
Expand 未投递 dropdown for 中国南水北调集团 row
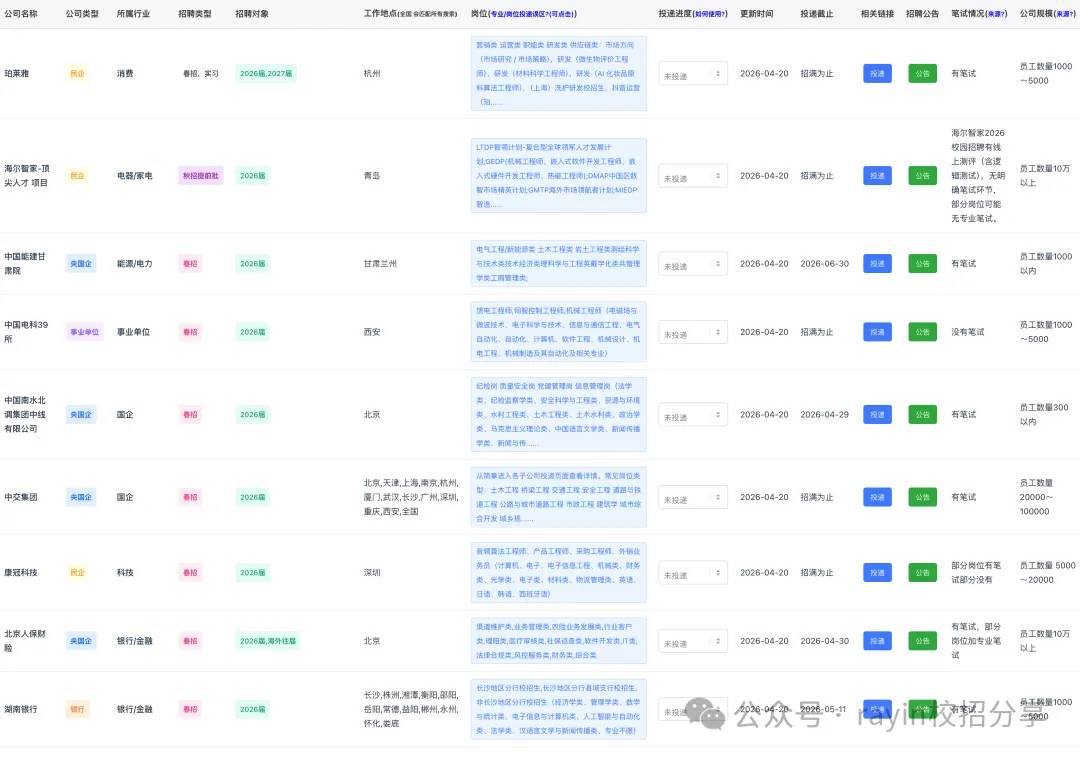[693, 415]
